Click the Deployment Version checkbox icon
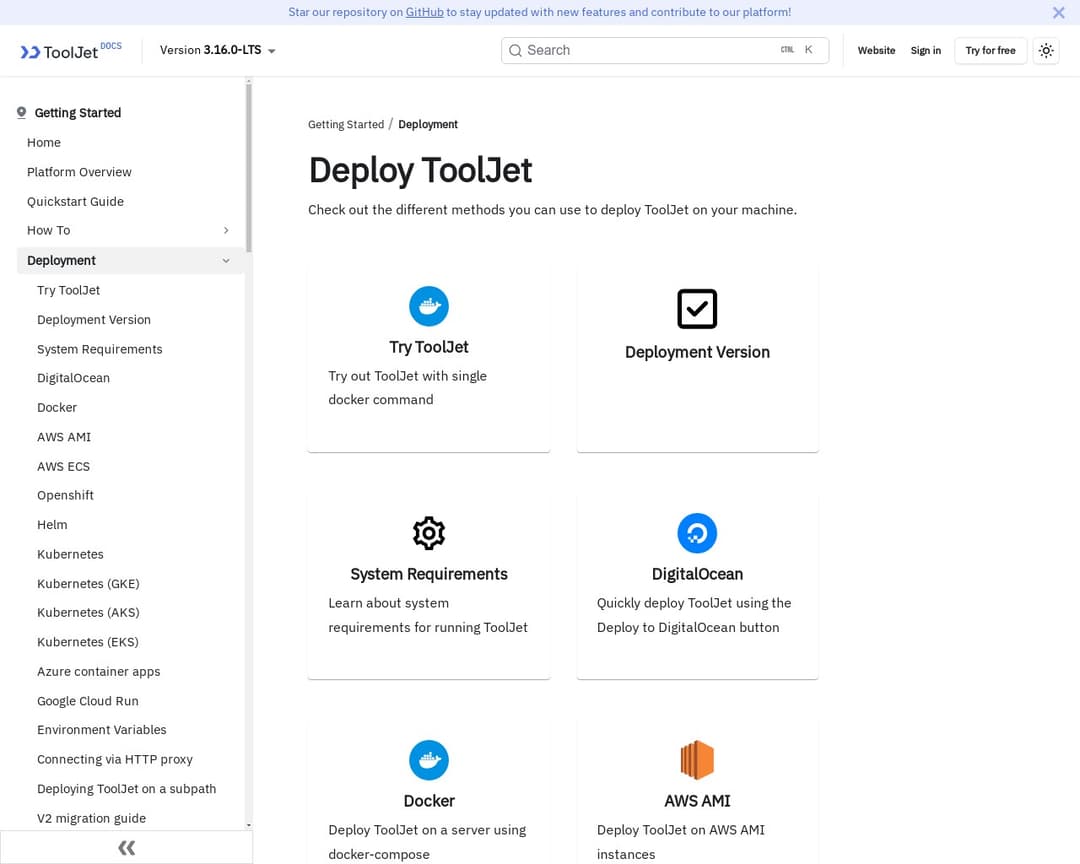This screenshot has height=864, width=1080. pyautogui.click(x=697, y=309)
